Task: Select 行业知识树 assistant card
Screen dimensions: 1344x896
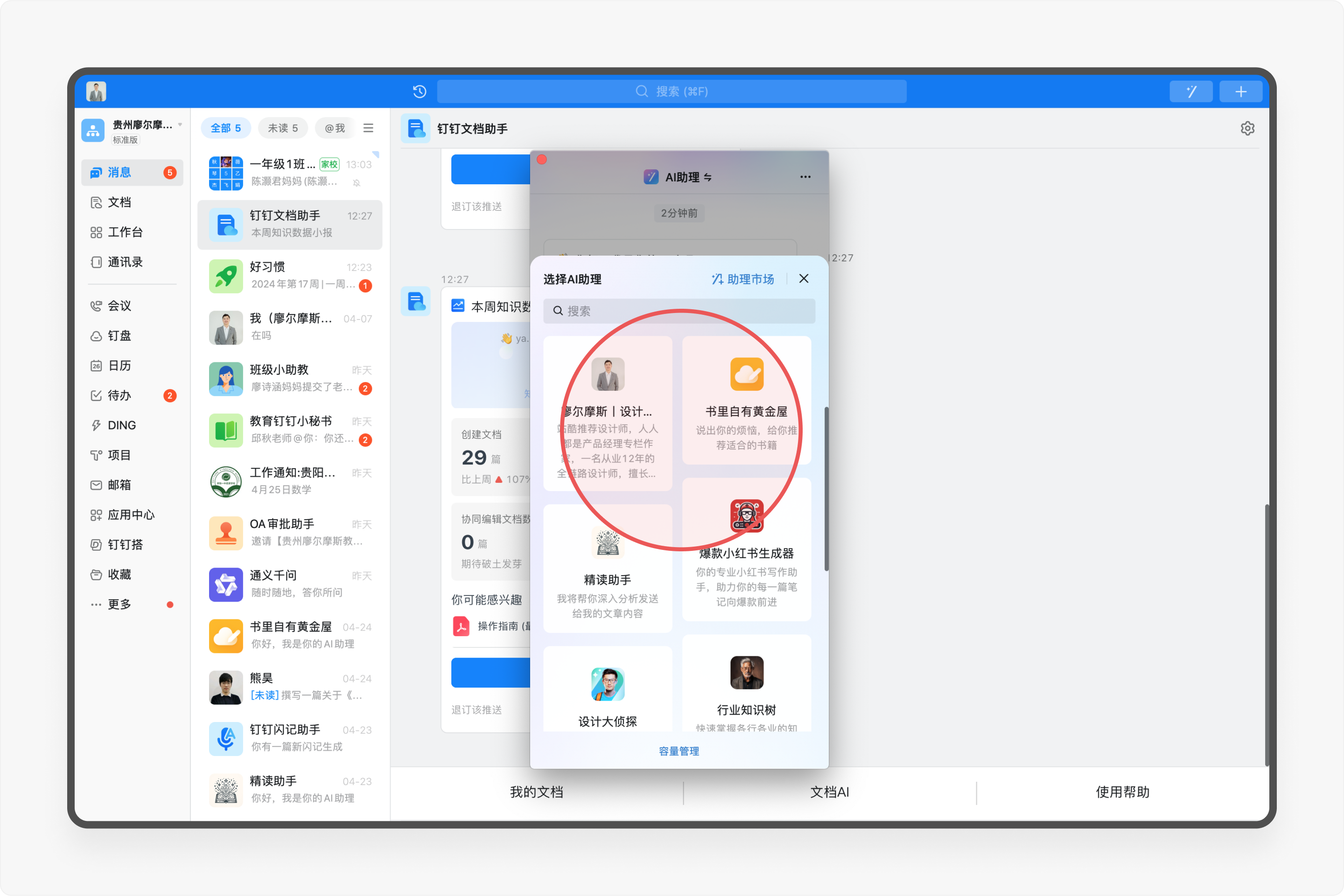Action: point(746,683)
